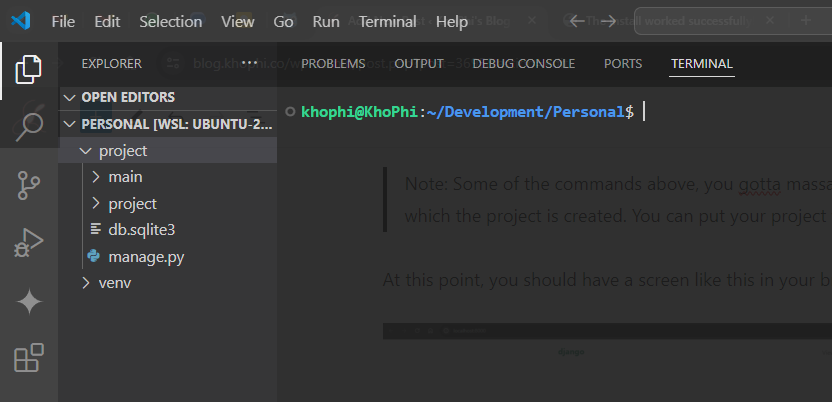Open the Explorer view in activity bar
The height and width of the screenshot is (402, 832).
(29, 69)
